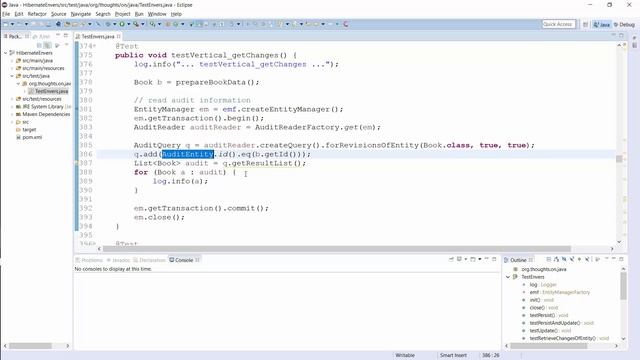Image resolution: width=640 pixels, height=360 pixels.
Task: Open Console from the console toolbar icon
Action: (x=473, y=260)
